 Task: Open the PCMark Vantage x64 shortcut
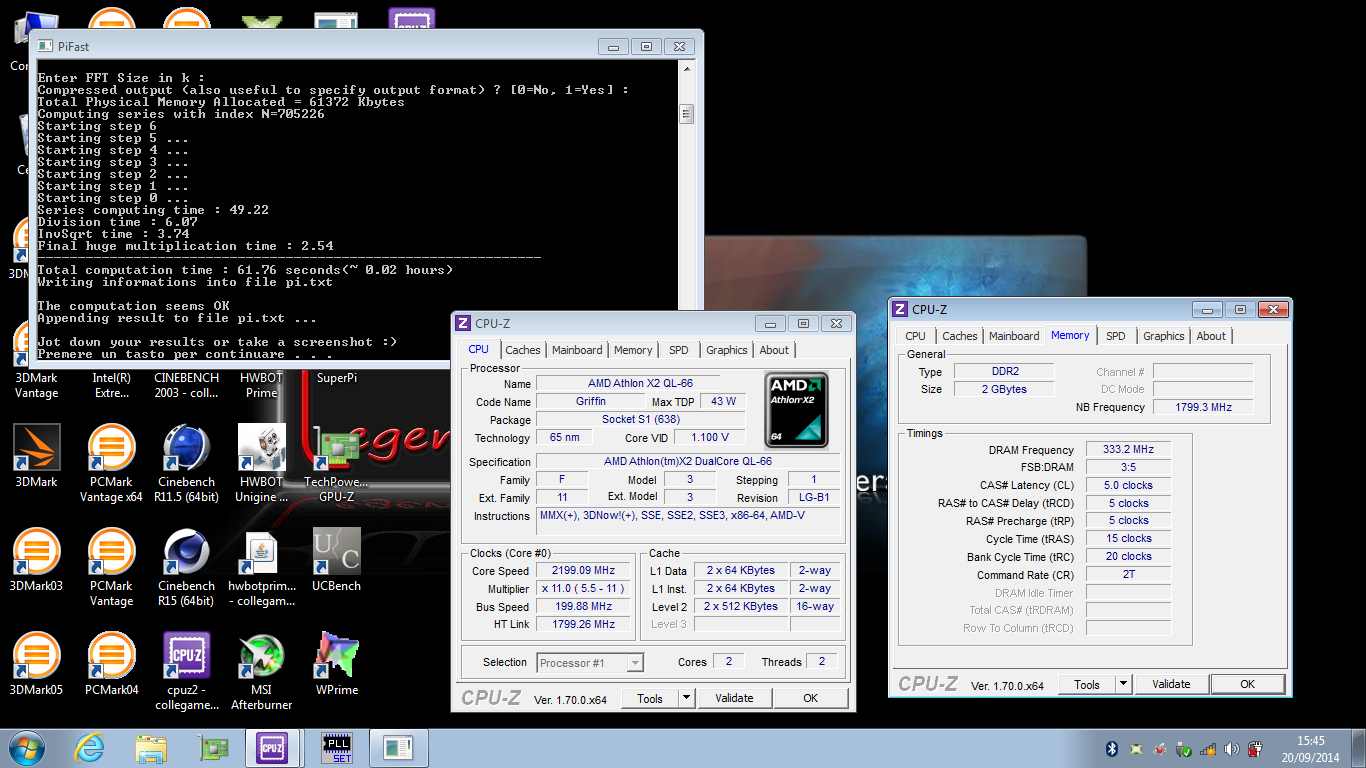pyautogui.click(x=111, y=463)
